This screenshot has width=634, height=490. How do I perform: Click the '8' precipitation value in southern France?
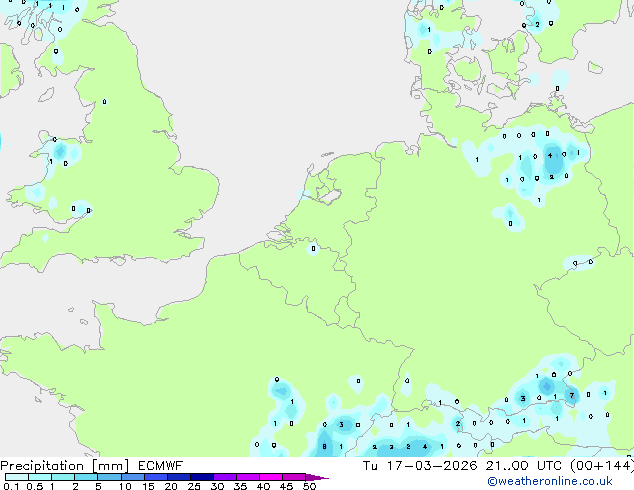click(x=324, y=447)
